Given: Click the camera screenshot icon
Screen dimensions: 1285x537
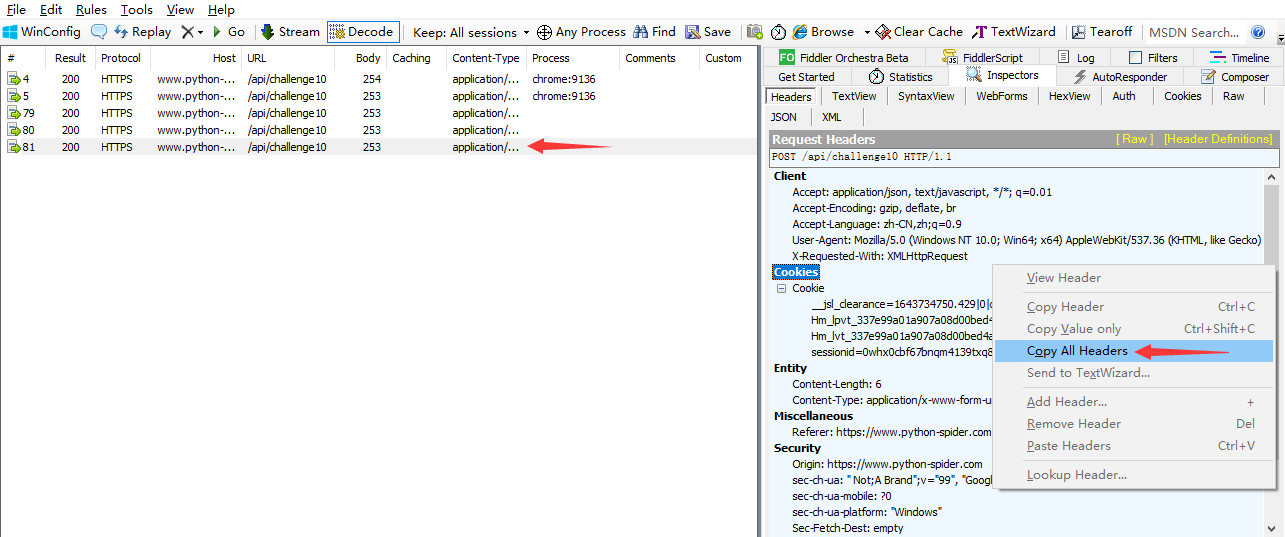Looking at the screenshot, I should [755, 32].
